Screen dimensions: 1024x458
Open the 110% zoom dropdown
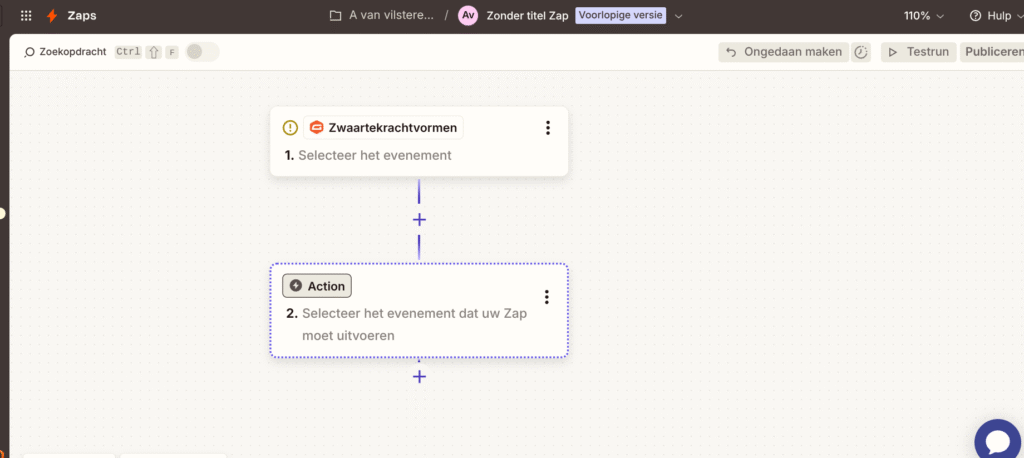(924, 16)
